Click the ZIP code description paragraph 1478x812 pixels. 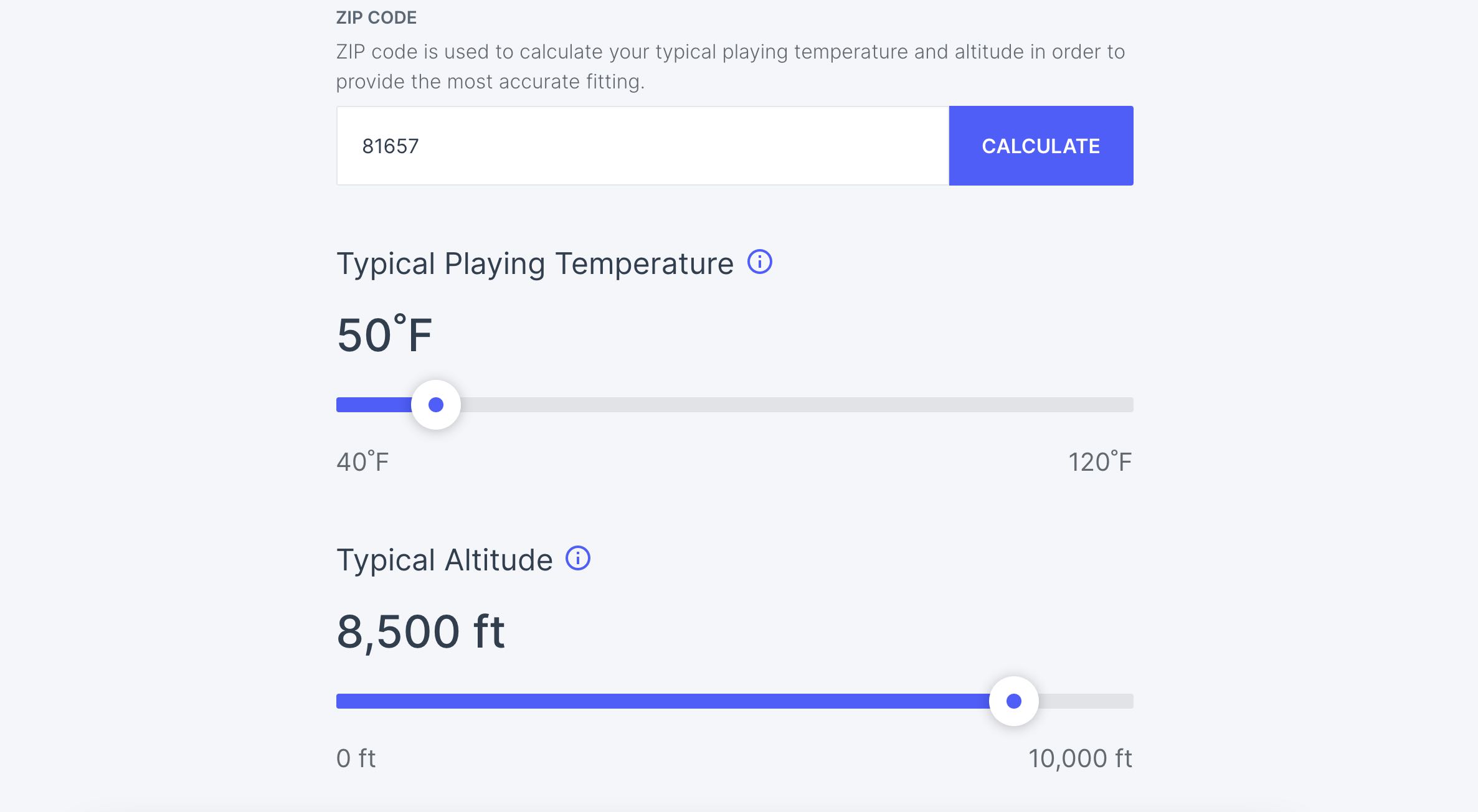pos(730,66)
